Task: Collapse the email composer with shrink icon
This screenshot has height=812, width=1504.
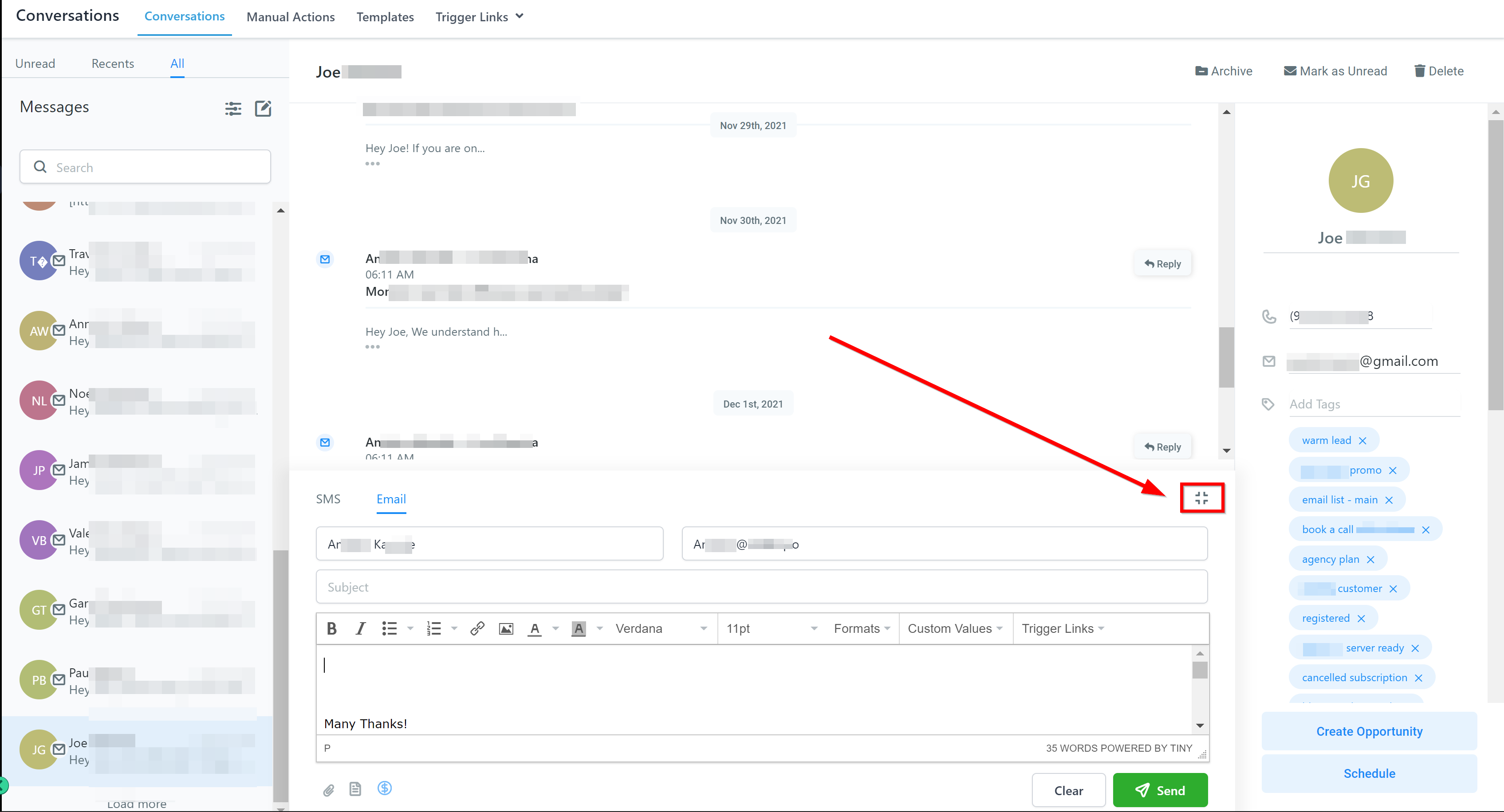Action: point(1201,498)
